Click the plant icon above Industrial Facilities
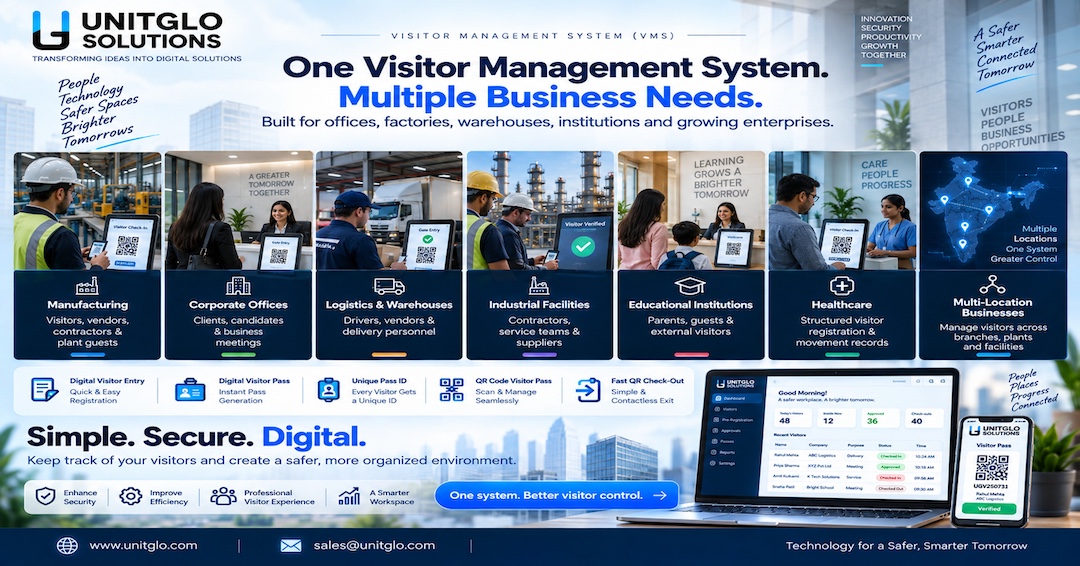 click(539, 285)
